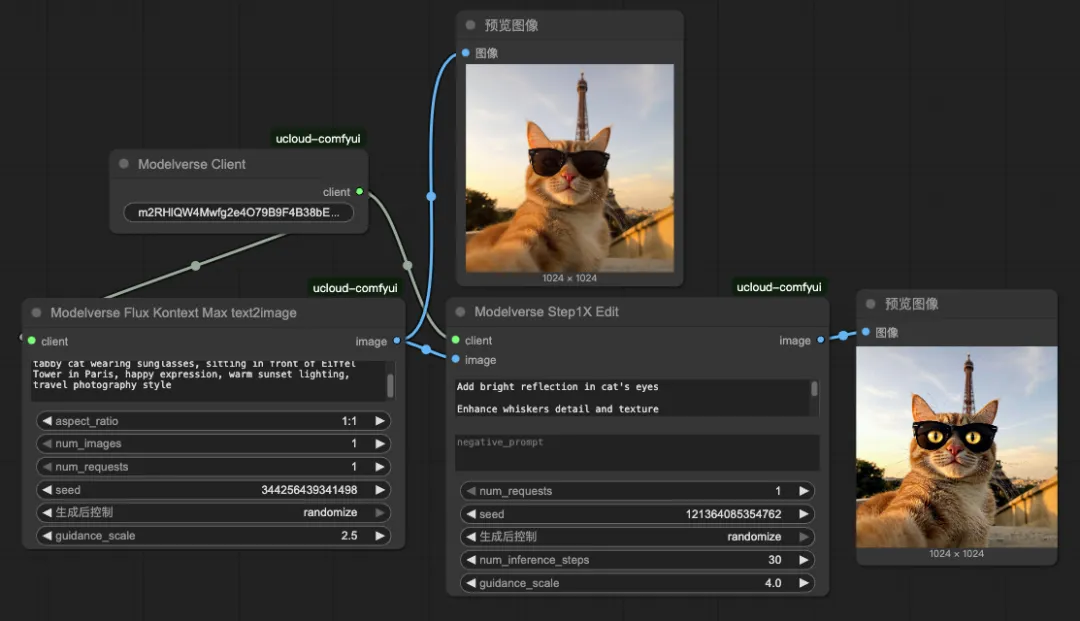
Task: Increase aspect_ratio with the right arrow
Action: pos(380,421)
